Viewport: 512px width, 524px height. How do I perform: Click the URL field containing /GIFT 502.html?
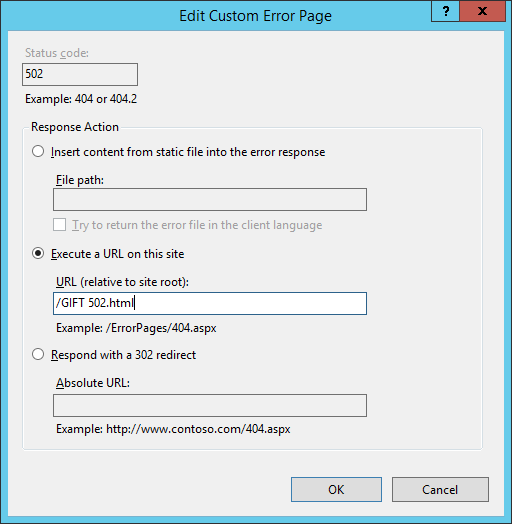(x=210, y=303)
